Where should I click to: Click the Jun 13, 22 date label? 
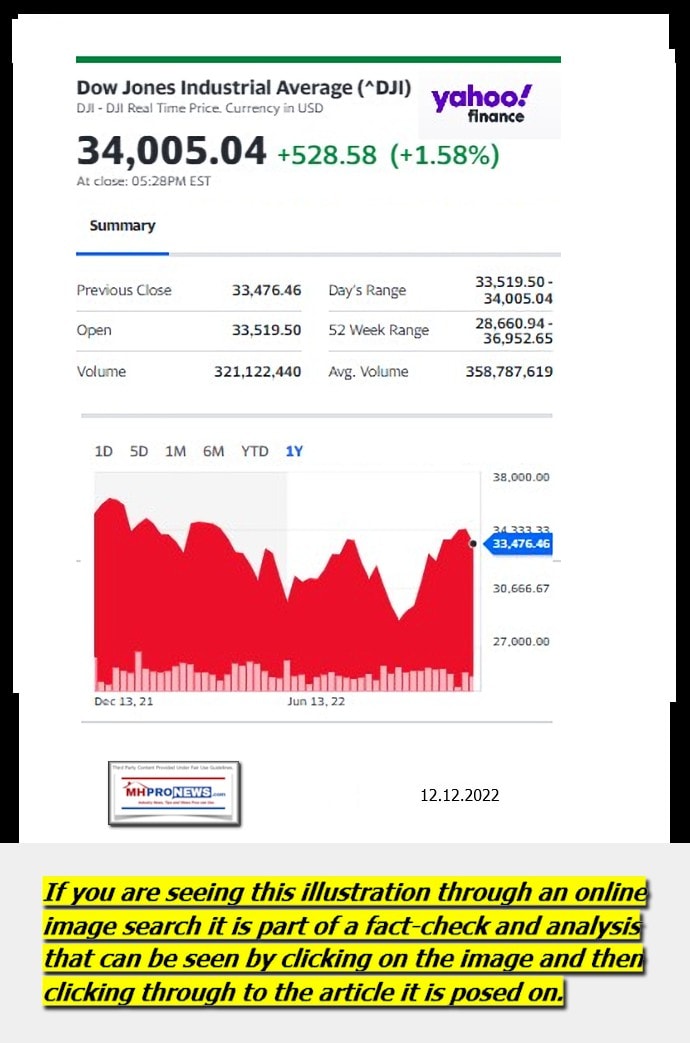[x=316, y=701]
